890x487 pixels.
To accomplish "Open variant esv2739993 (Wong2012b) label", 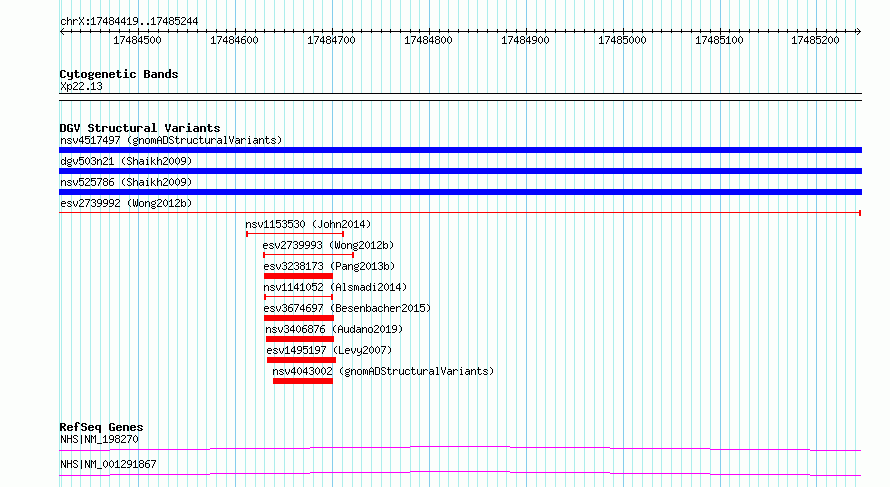I will (x=328, y=245).
